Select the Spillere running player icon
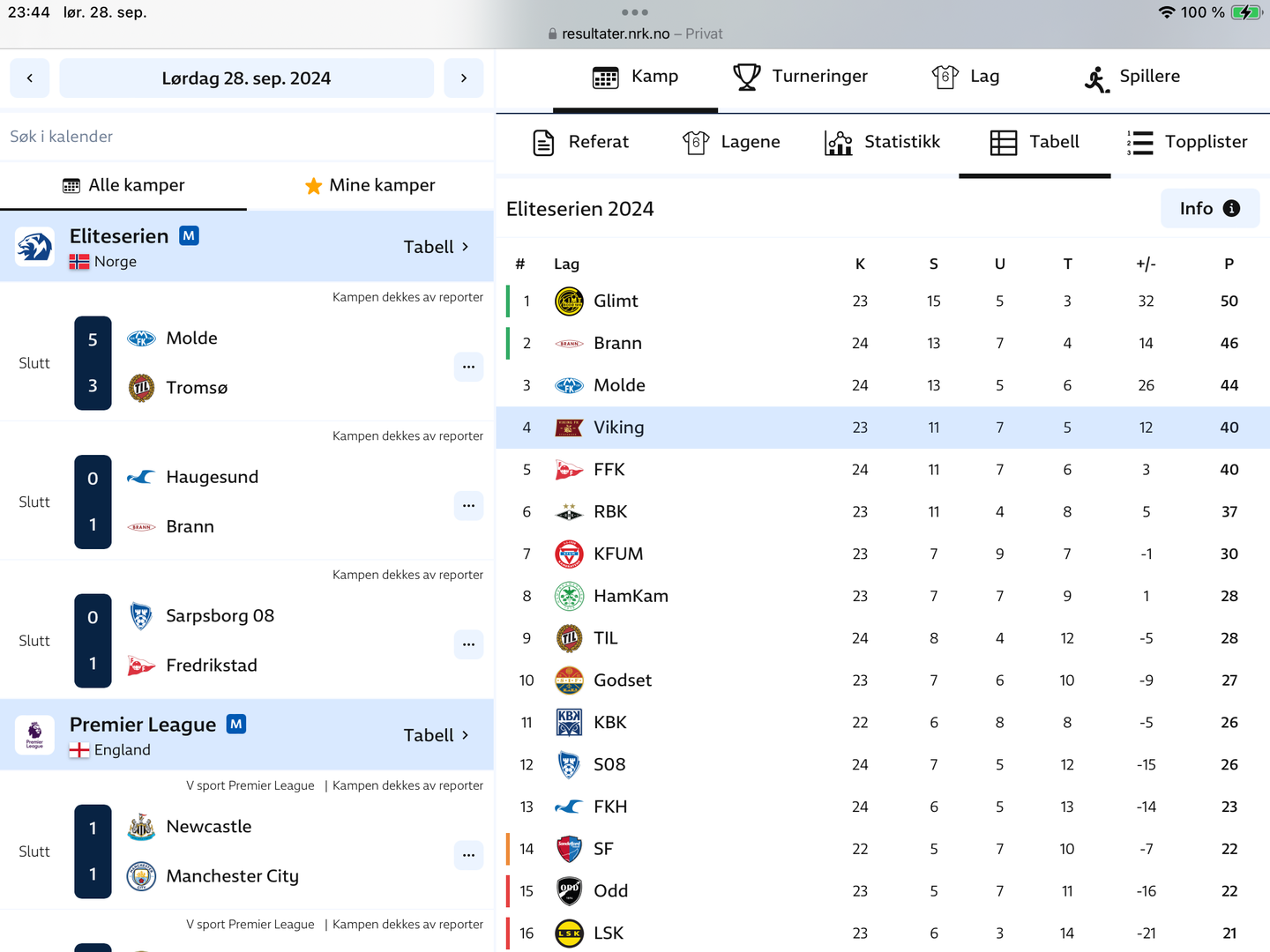The width and height of the screenshot is (1270, 952). coord(1096,78)
